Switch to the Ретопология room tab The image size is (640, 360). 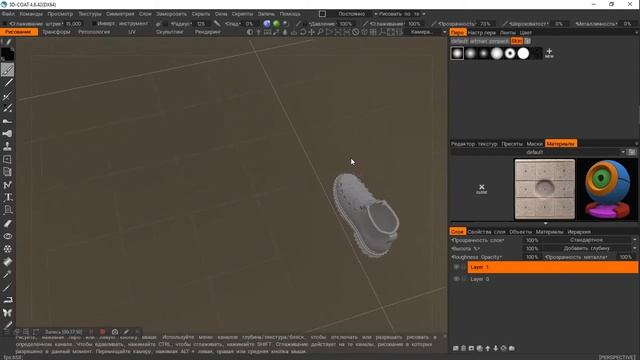click(x=94, y=32)
